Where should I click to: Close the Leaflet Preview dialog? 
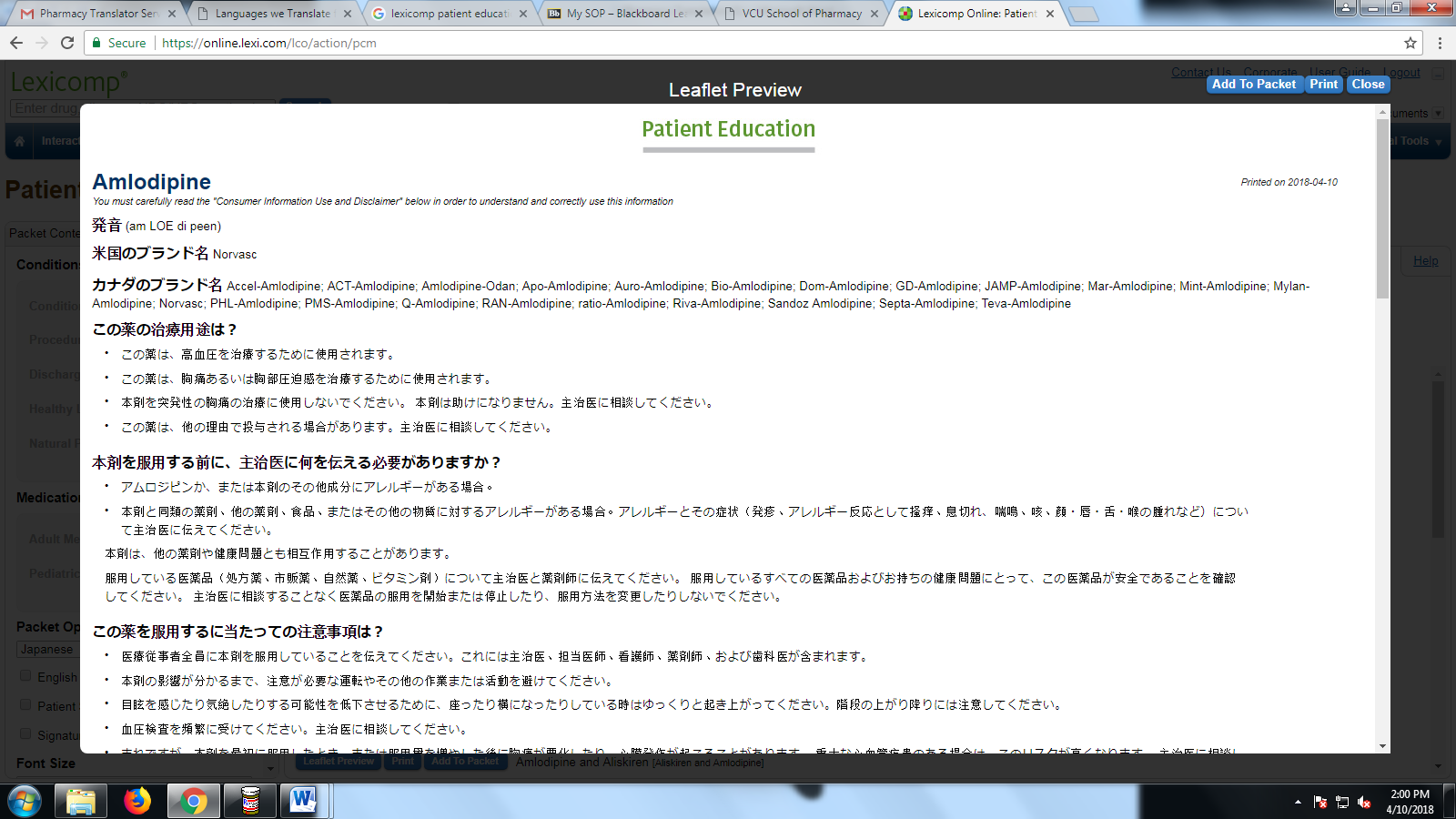(1368, 84)
